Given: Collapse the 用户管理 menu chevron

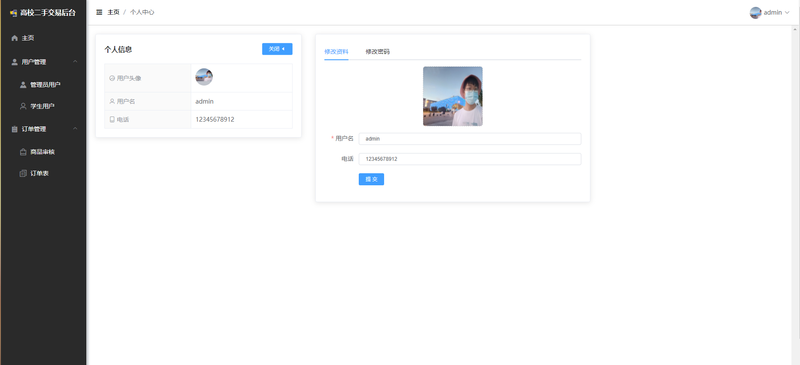Looking at the screenshot, I should click(x=76, y=62).
